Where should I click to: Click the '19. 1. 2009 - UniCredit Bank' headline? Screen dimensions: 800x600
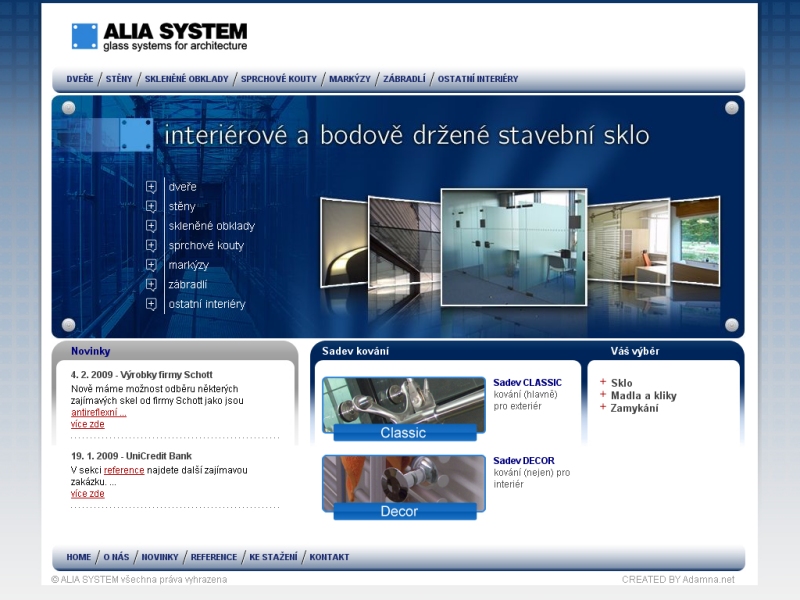[132, 456]
